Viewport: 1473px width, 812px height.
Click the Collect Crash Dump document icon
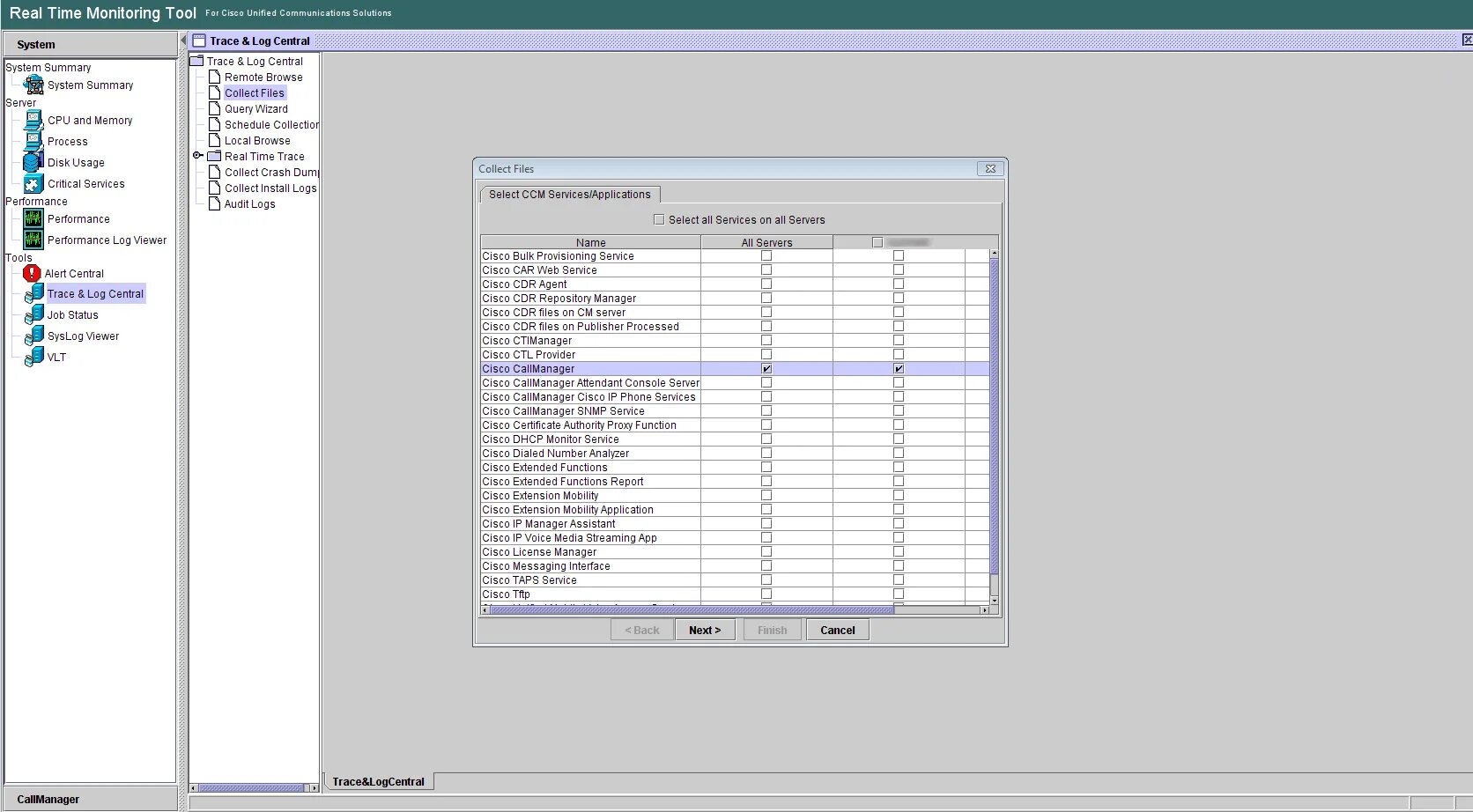[214, 172]
